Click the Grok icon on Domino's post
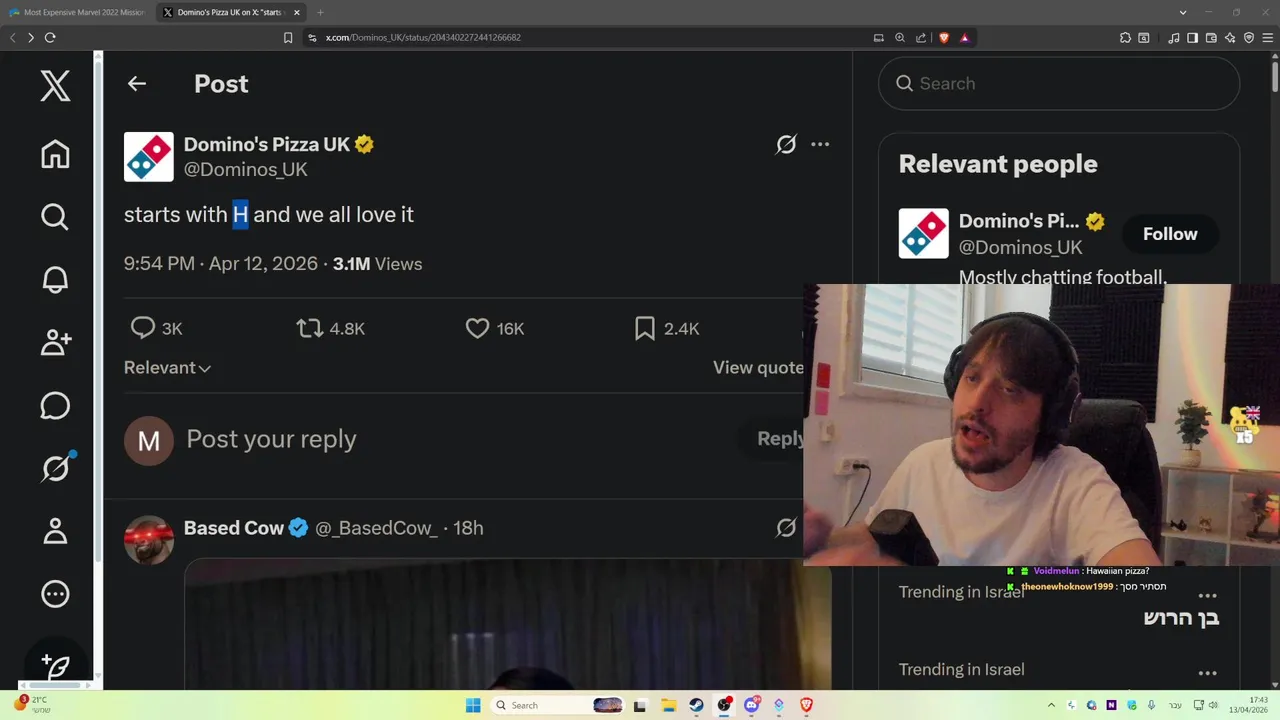Viewport: 1280px width, 720px height. [786, 144]
